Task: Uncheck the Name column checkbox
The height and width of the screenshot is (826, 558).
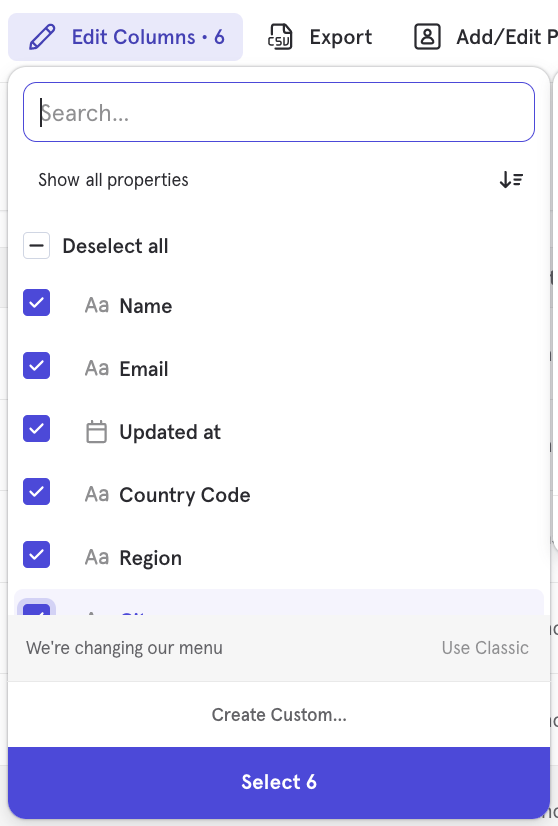Action: coord(36,302)
